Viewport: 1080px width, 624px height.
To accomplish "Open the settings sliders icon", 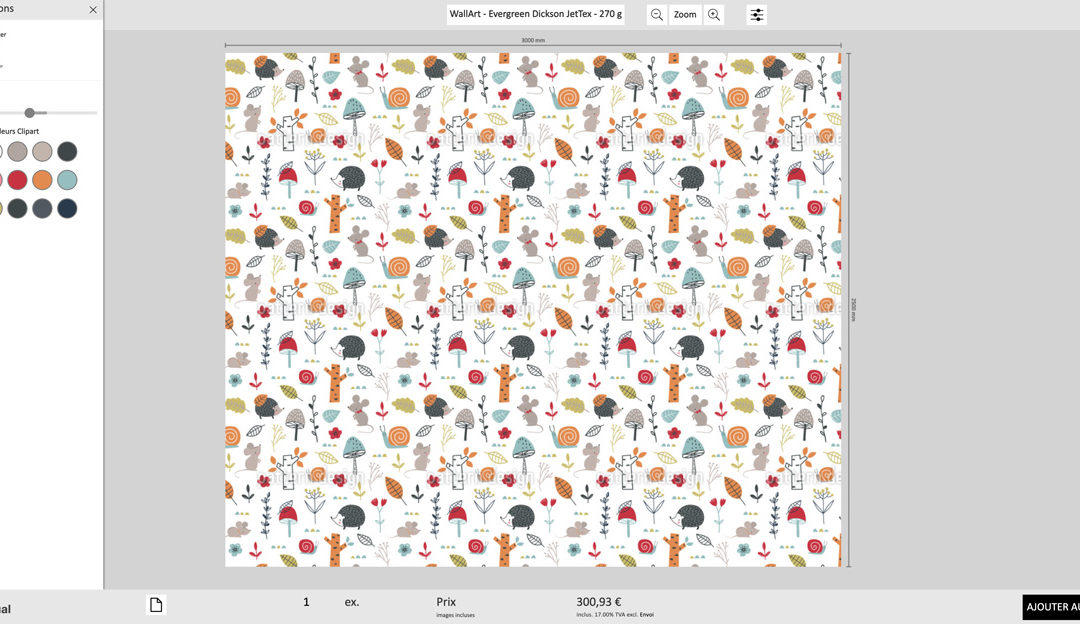I will [x=757, y=15].
